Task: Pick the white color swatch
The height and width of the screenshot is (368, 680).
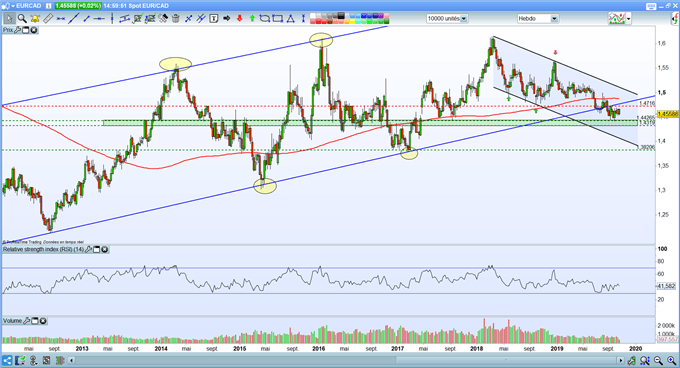Action: pos(314,16)
